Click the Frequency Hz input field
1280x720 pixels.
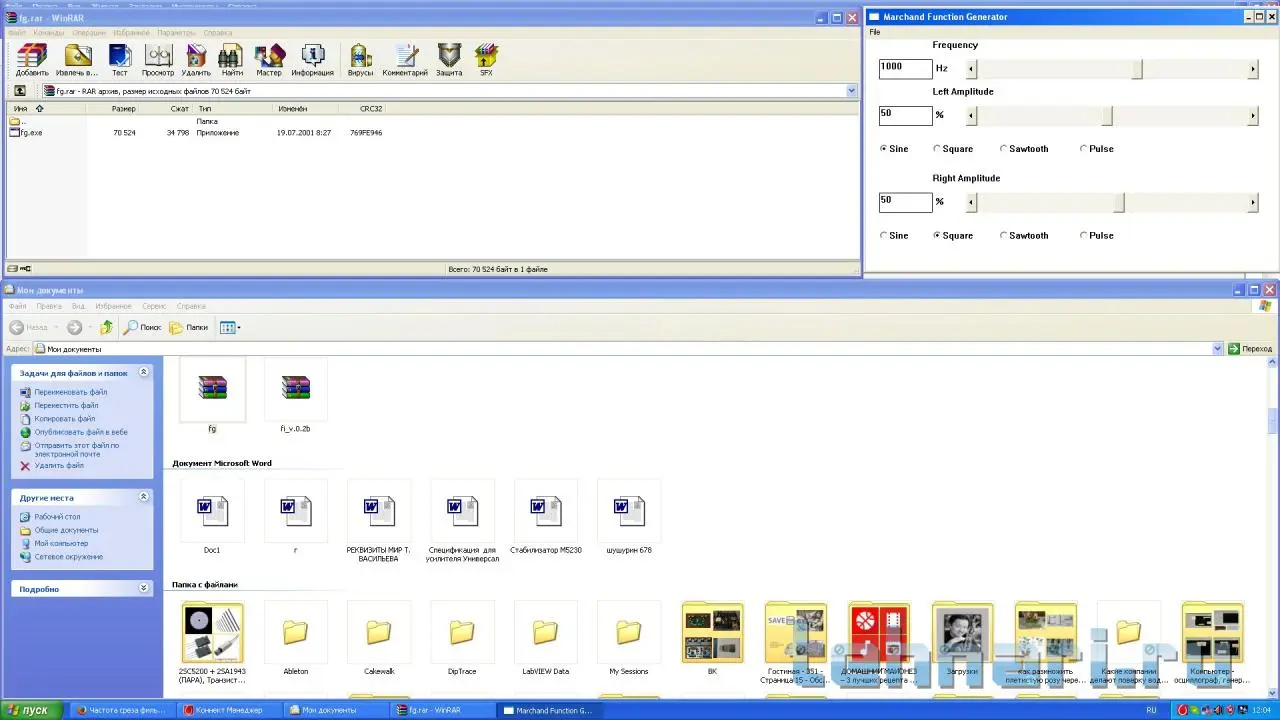[905, 68]
